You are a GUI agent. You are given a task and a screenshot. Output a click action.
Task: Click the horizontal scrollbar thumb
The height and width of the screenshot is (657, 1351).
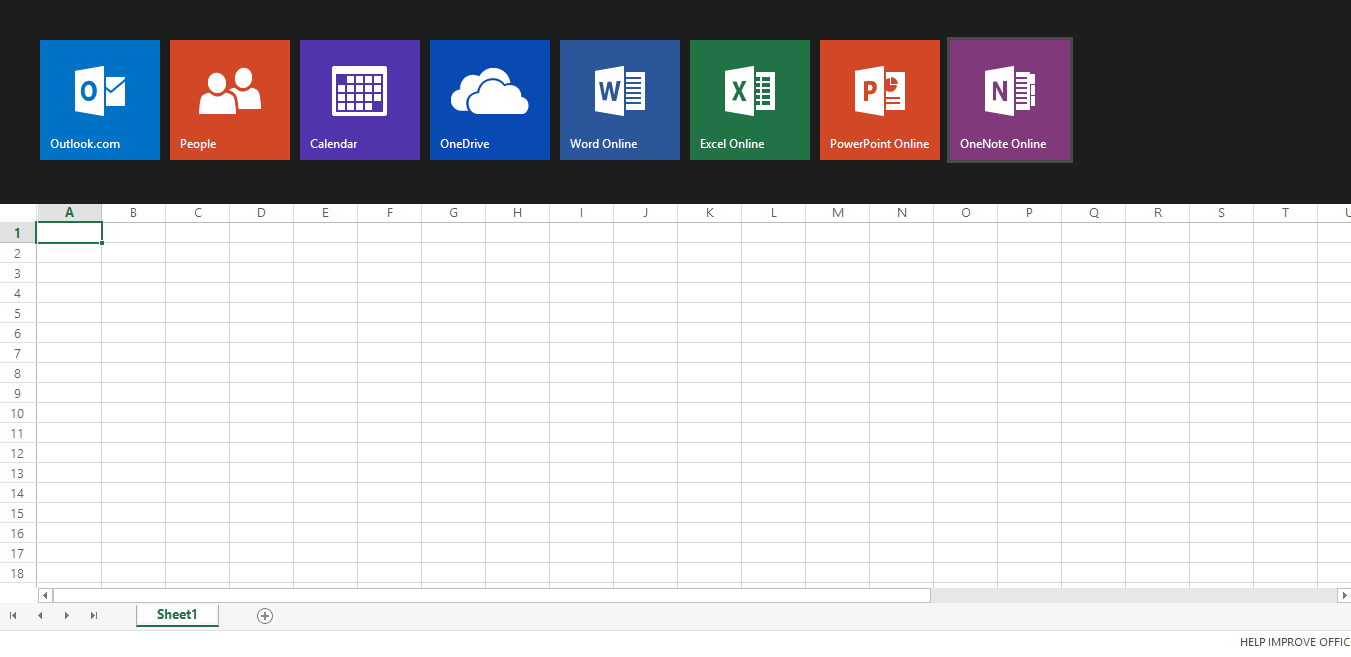(492, 595)
